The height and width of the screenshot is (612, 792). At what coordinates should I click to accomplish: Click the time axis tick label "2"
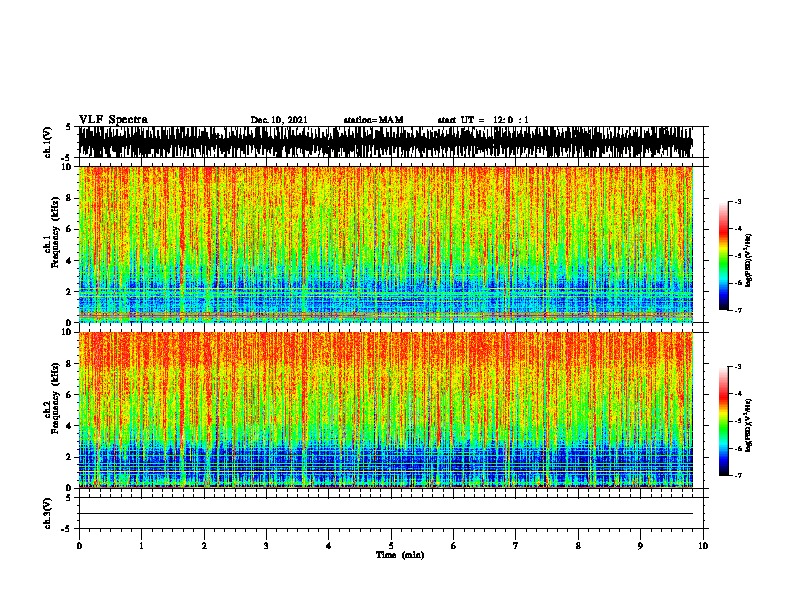(204, 546)
